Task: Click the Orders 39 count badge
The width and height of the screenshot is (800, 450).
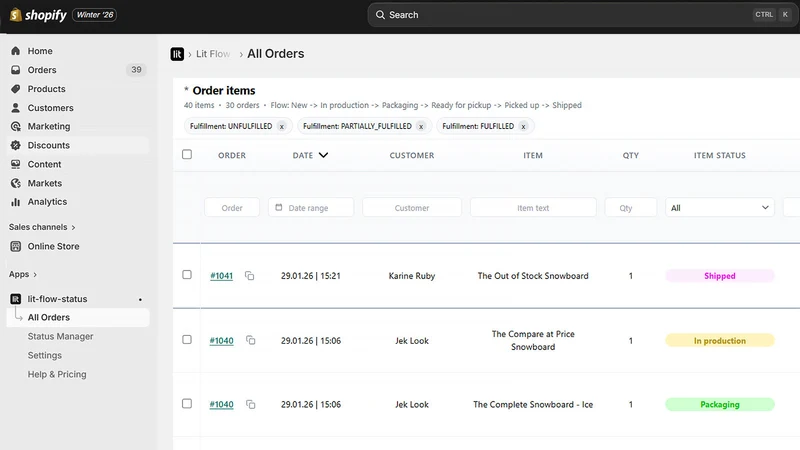Action: click(136, 70)
